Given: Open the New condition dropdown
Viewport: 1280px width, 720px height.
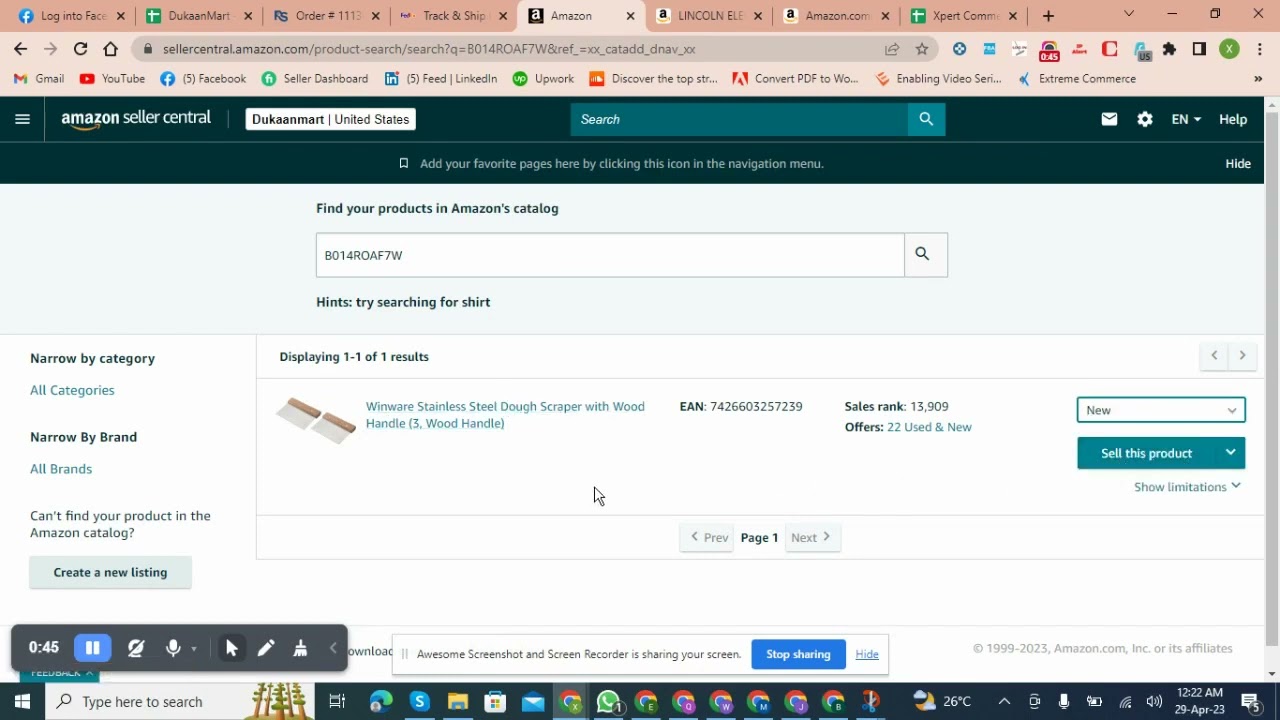Looking at the screenshot, I should [x=1161, y=410].
